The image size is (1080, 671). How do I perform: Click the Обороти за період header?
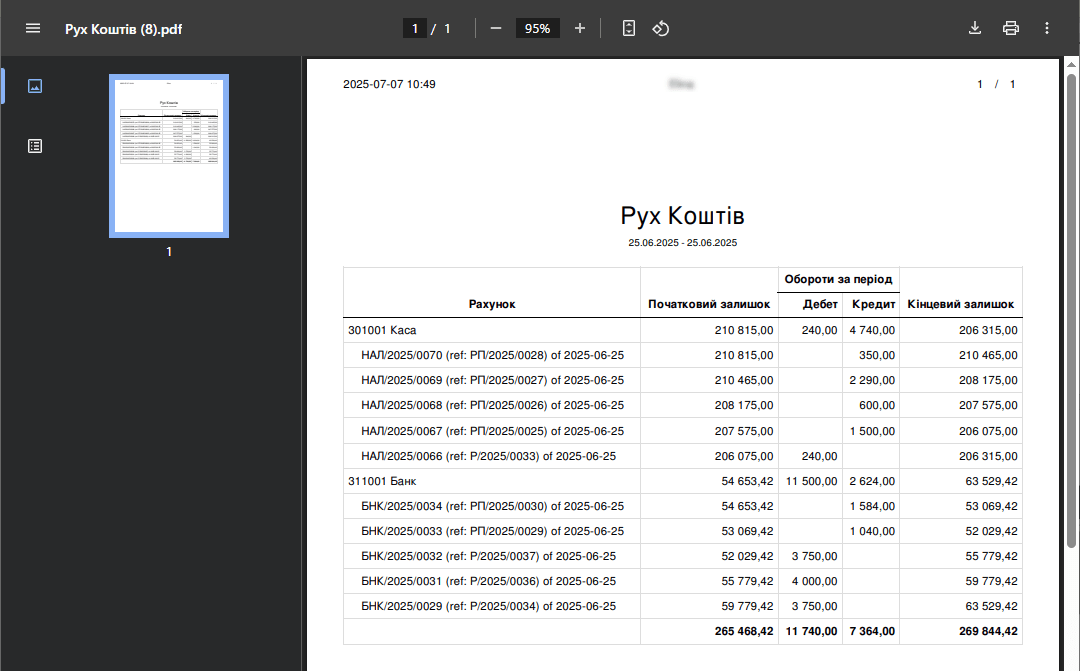(838, 279)
